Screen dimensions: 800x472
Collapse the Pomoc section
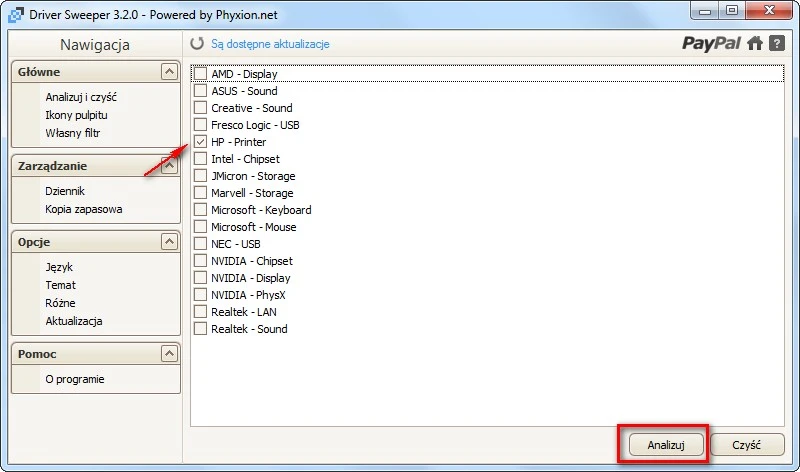point(169,354)
